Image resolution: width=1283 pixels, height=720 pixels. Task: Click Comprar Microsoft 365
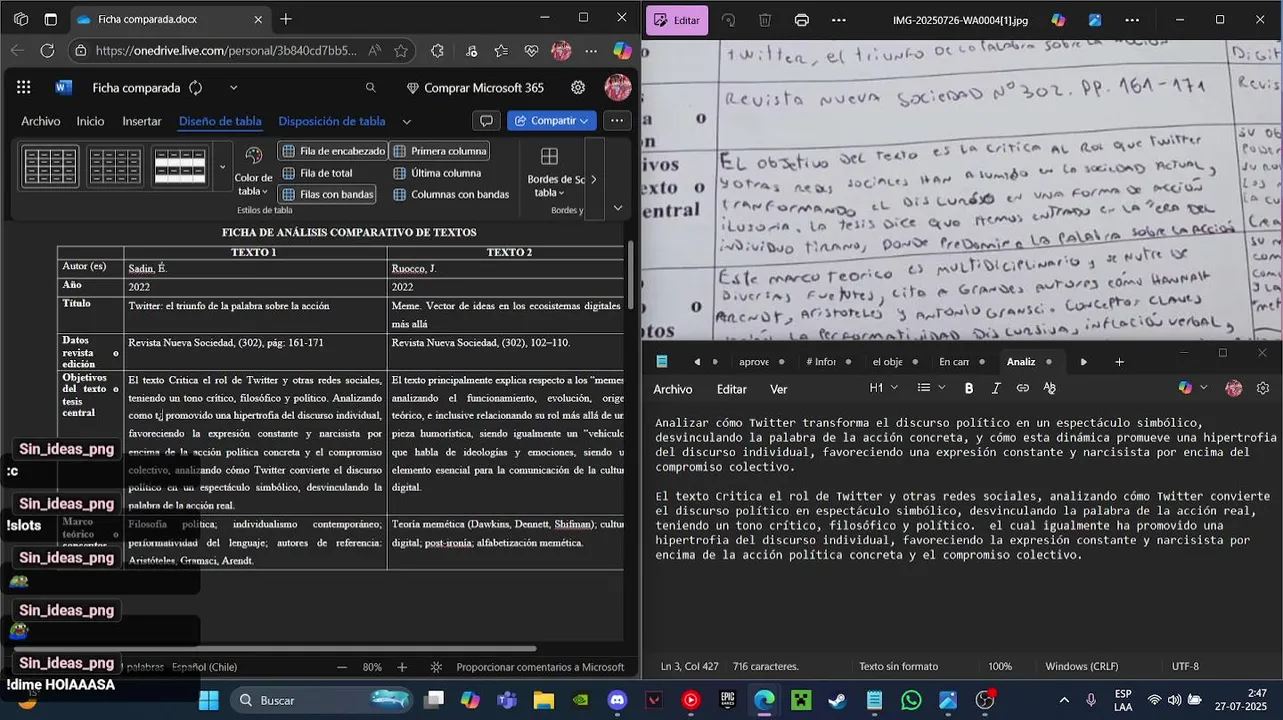pyautogui.click(x=475, y=88)
